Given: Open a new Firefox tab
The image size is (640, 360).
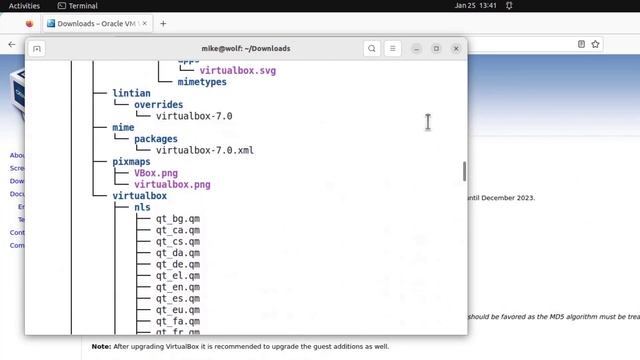Looking at the screenshot, I should pyautogui.click(x=163, y=24).
